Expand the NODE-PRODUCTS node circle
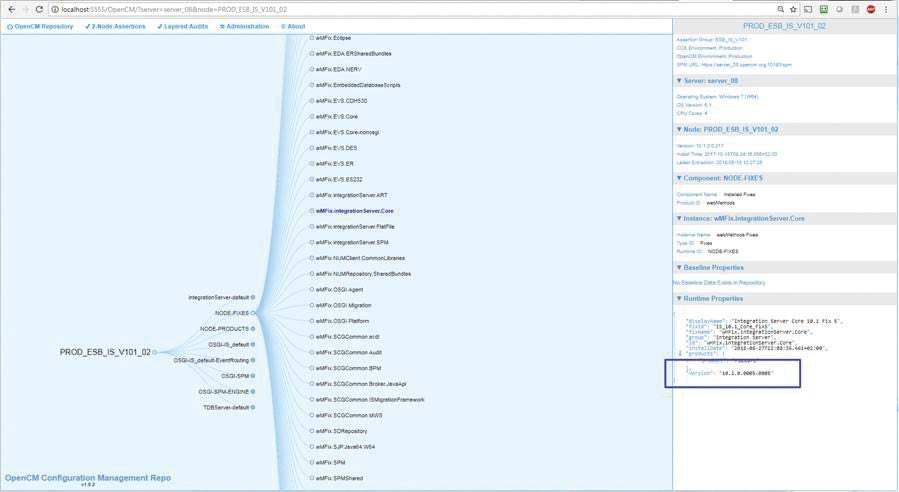Screen dimensions: 899x492 coord(253,329)
